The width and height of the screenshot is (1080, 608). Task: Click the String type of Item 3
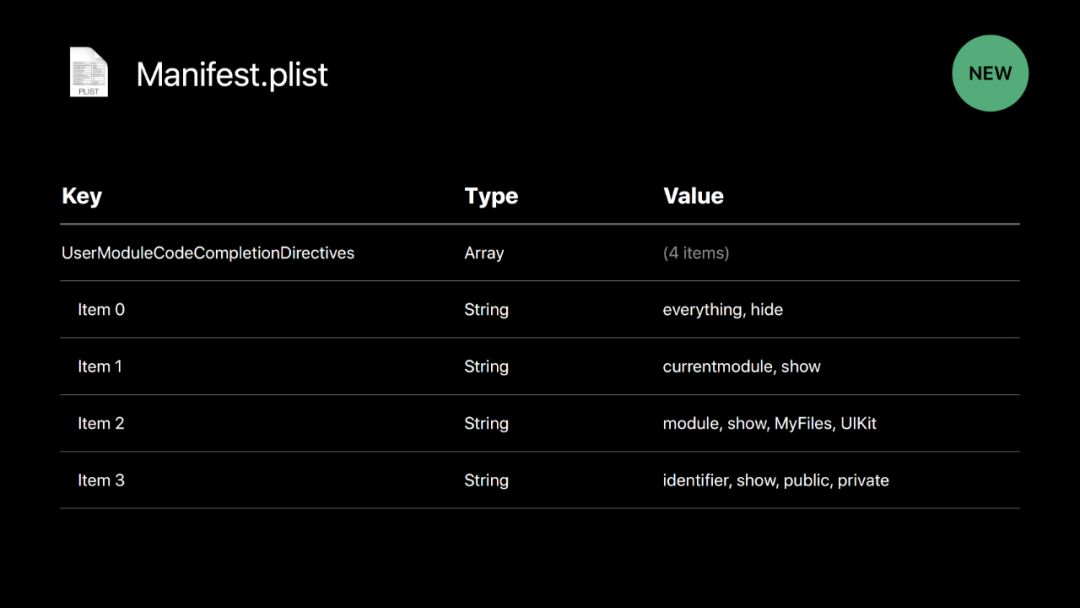486,481
